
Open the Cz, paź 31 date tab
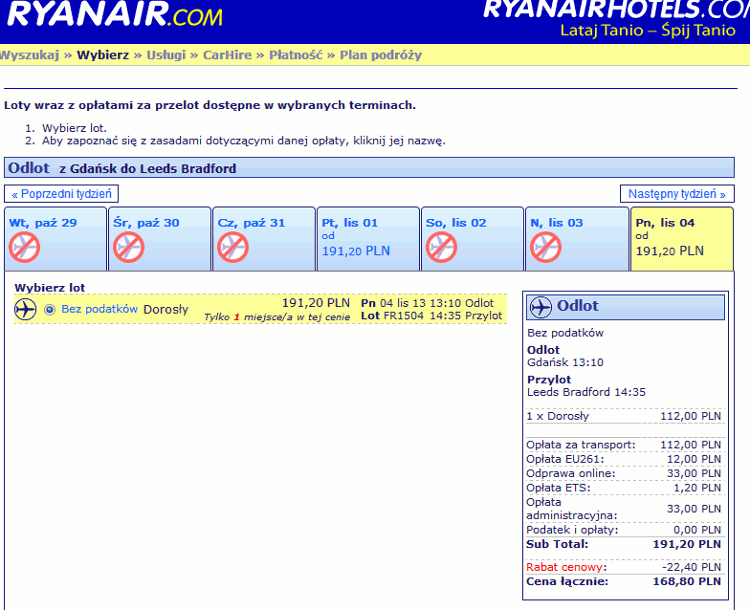[264, 239]
